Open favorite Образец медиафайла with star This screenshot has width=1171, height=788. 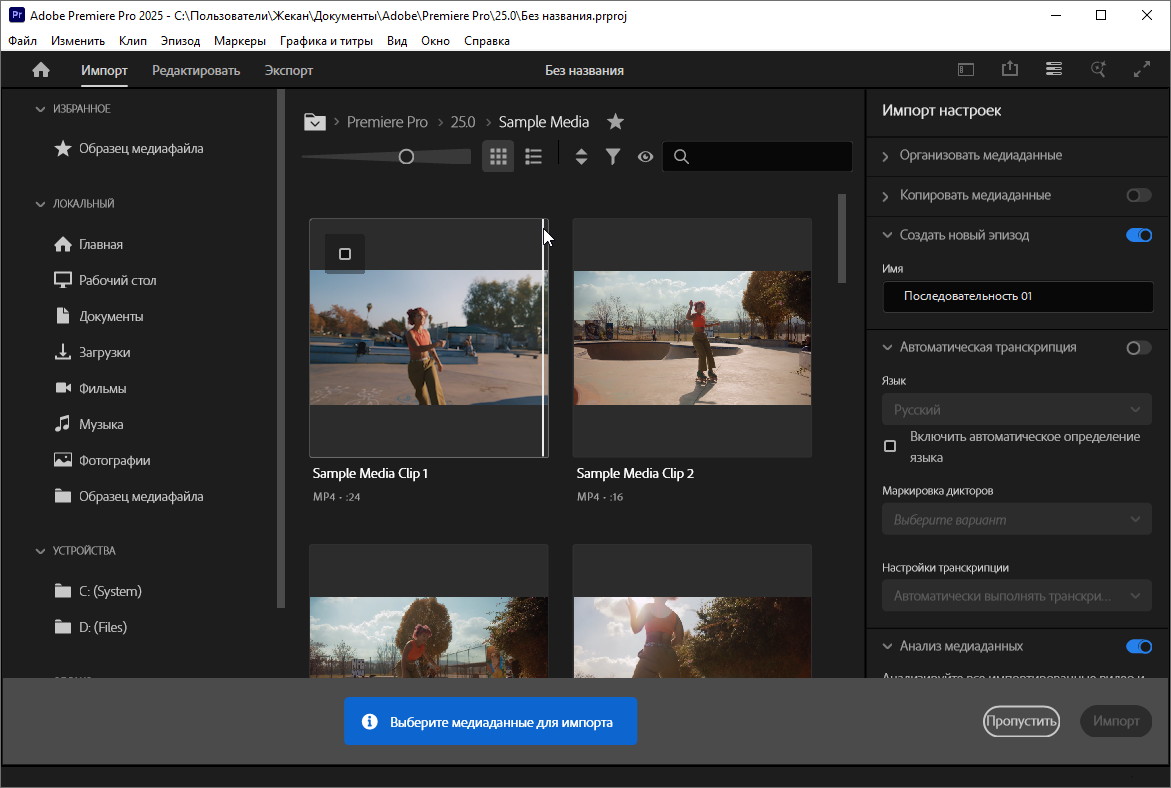(128, 148)
